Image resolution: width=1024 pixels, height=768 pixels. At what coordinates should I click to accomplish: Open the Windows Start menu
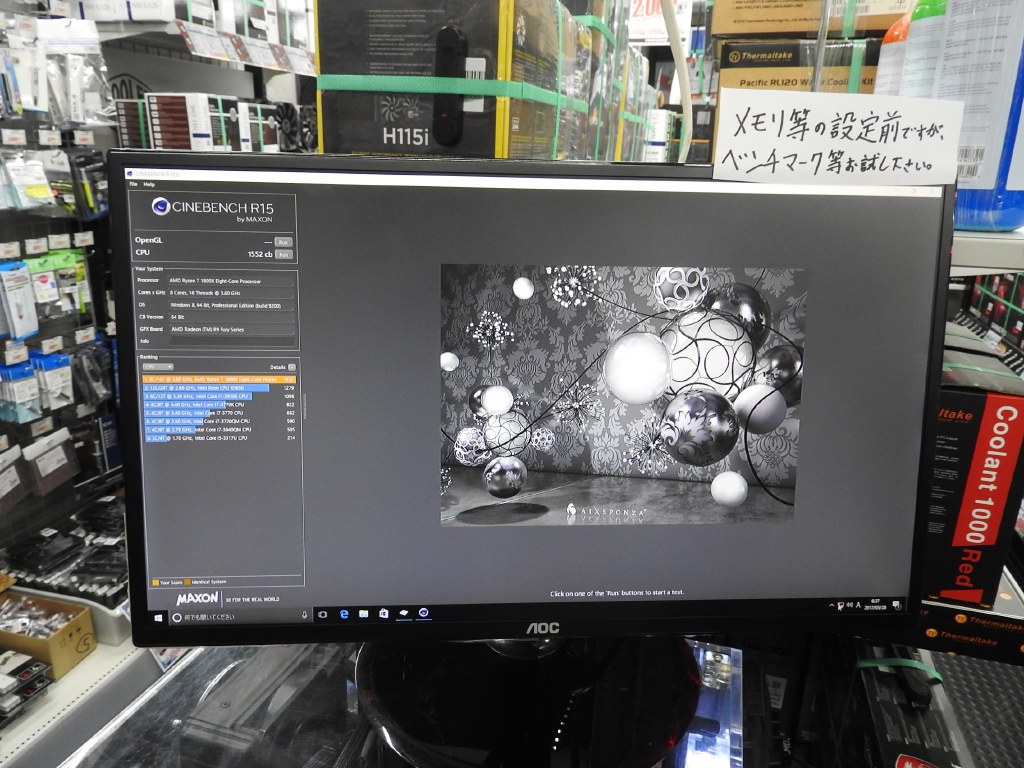click(x=158, y=618)
